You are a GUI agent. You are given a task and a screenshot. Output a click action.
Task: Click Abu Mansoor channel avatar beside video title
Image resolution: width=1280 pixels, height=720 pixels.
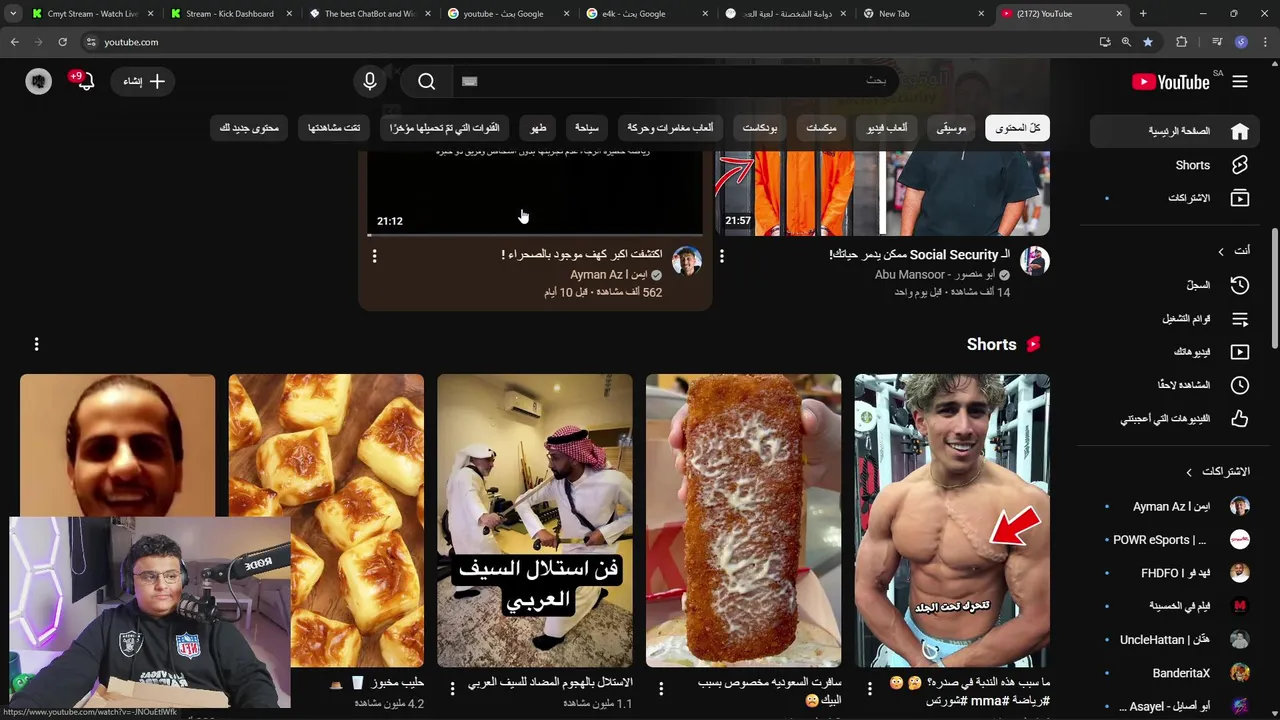pos(1034,261)
